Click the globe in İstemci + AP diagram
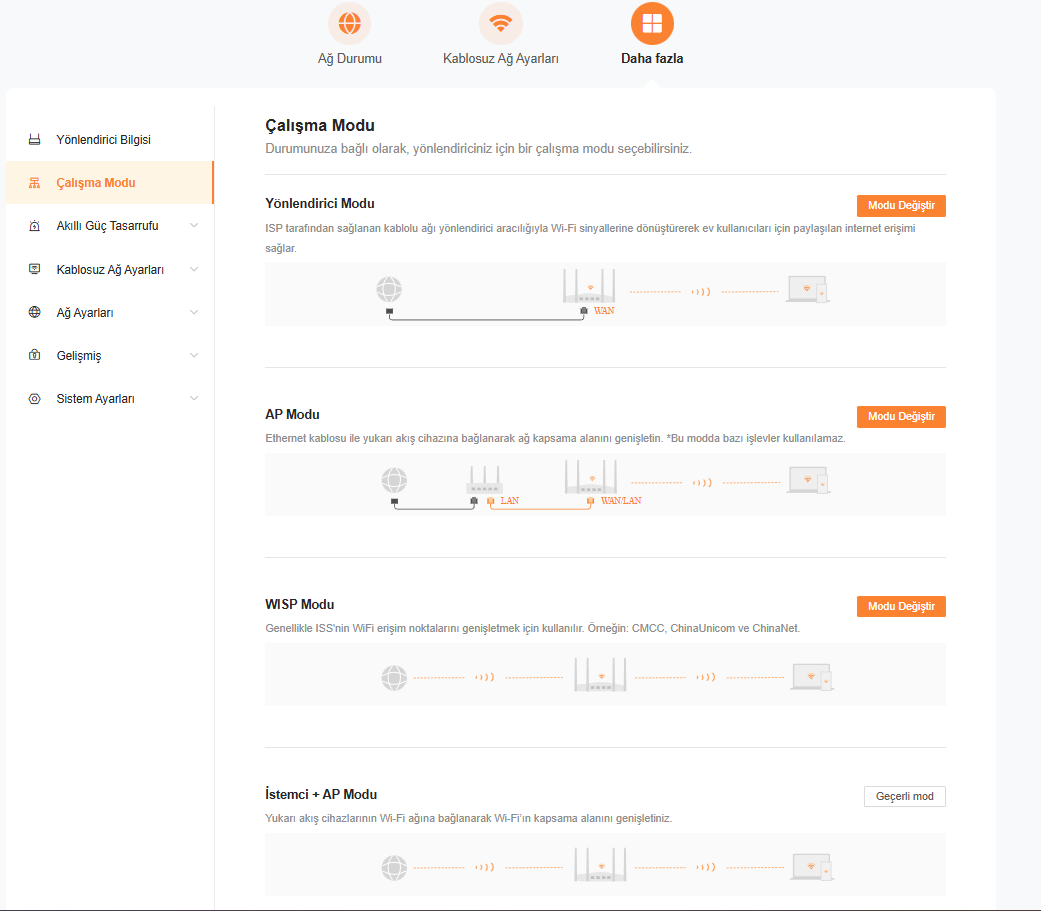Image resolution: width=1041 pixels, height=911 pixels. pyautogui.click(x=394, y=867)
